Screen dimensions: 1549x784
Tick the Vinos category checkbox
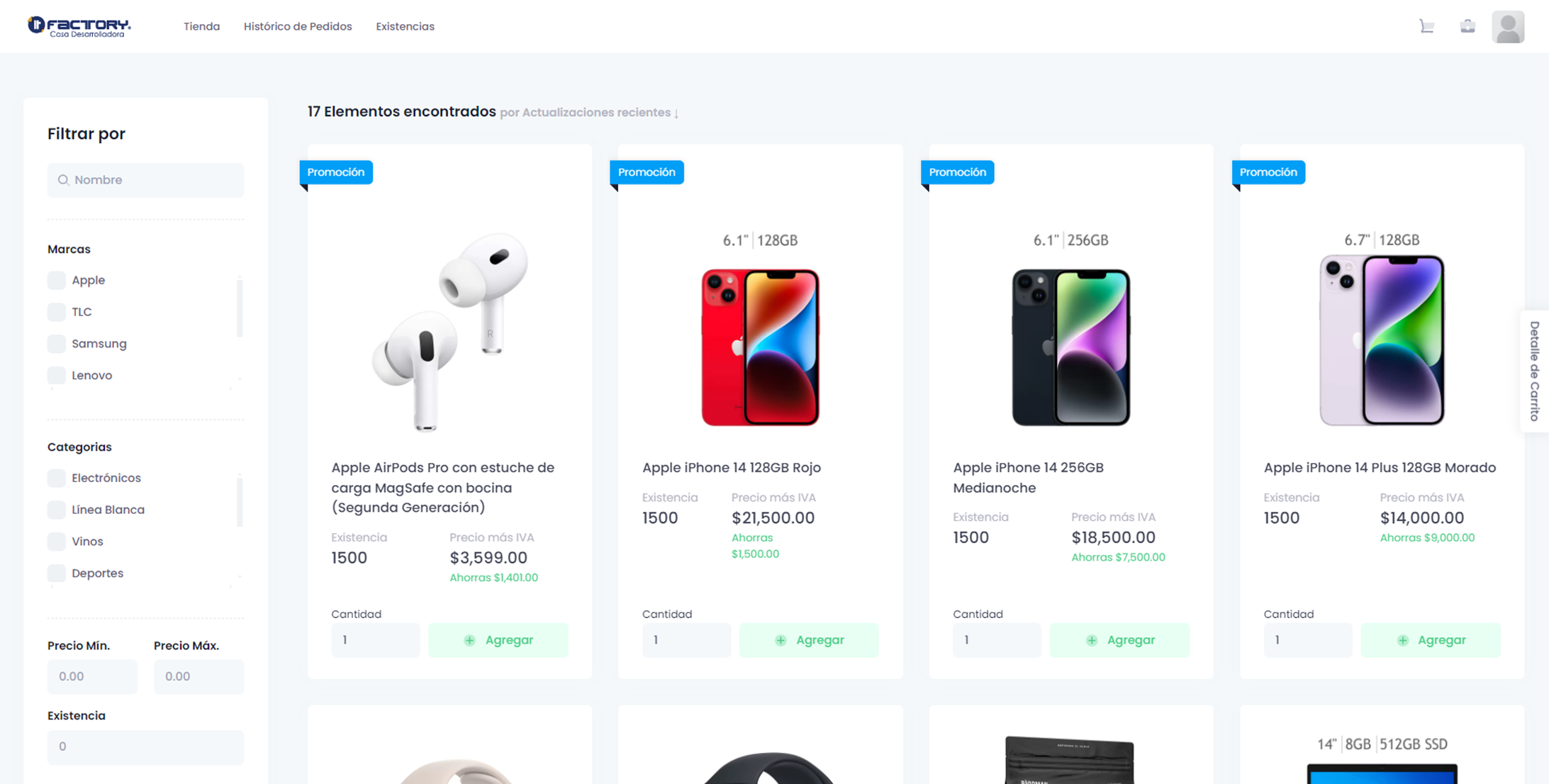[x=57, y=542]
